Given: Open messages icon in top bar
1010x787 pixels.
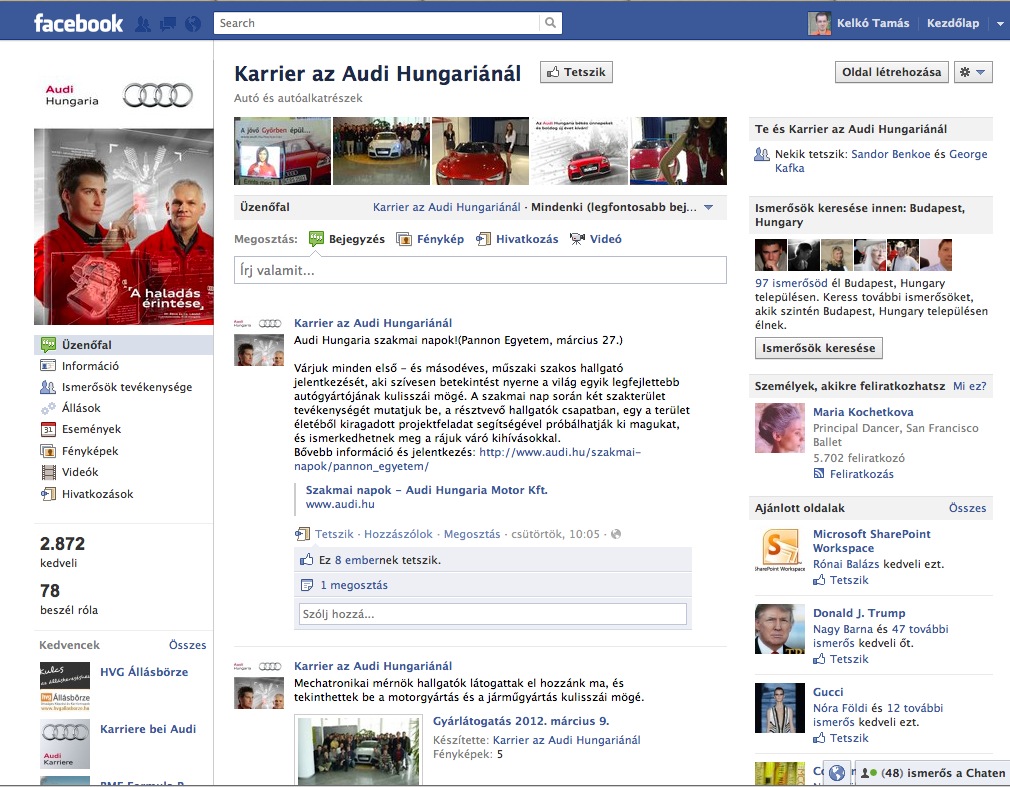Looking at the screenshot, I should pos(168,24).
